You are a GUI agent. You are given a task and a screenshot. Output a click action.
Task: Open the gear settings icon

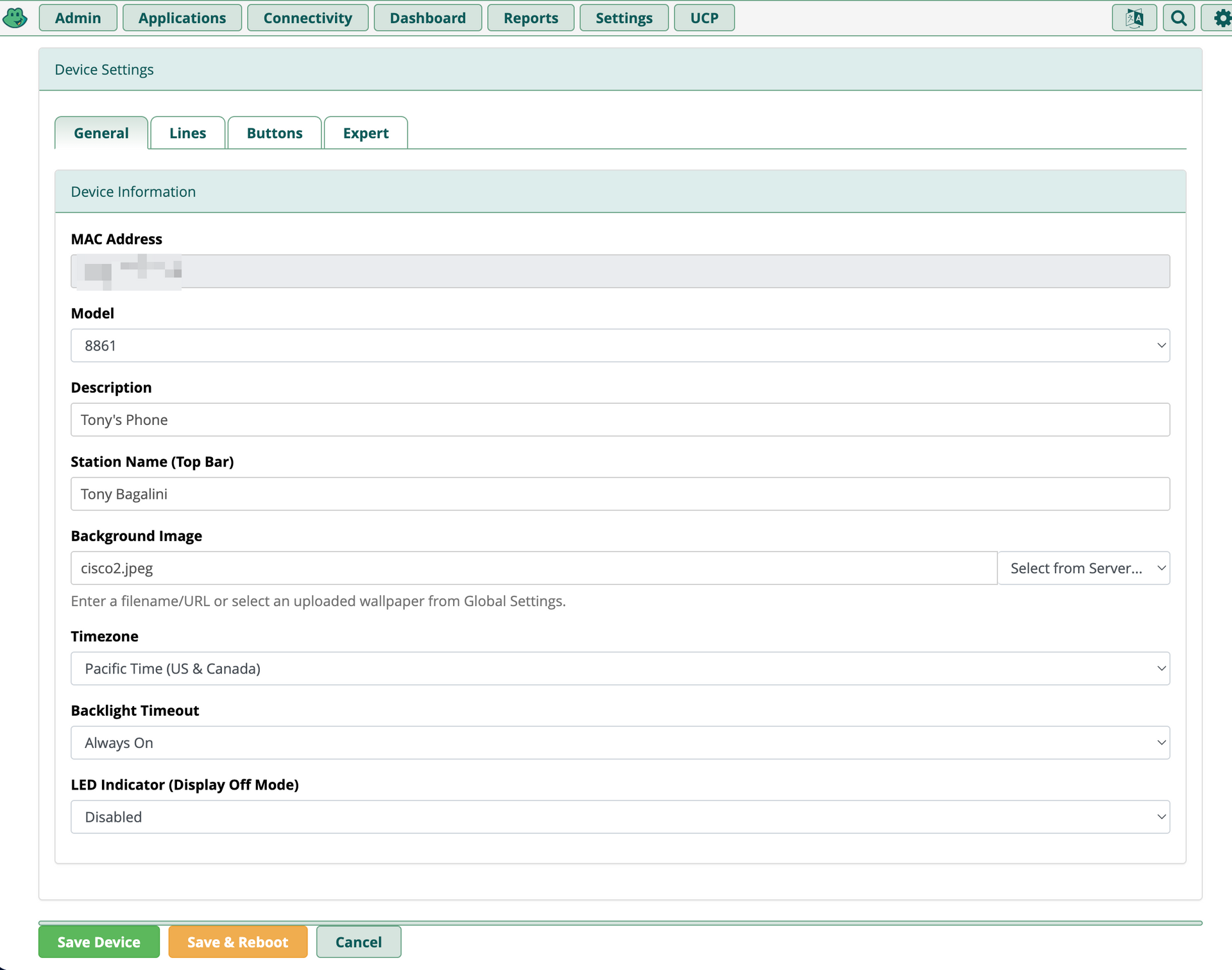click(1221, 17)
